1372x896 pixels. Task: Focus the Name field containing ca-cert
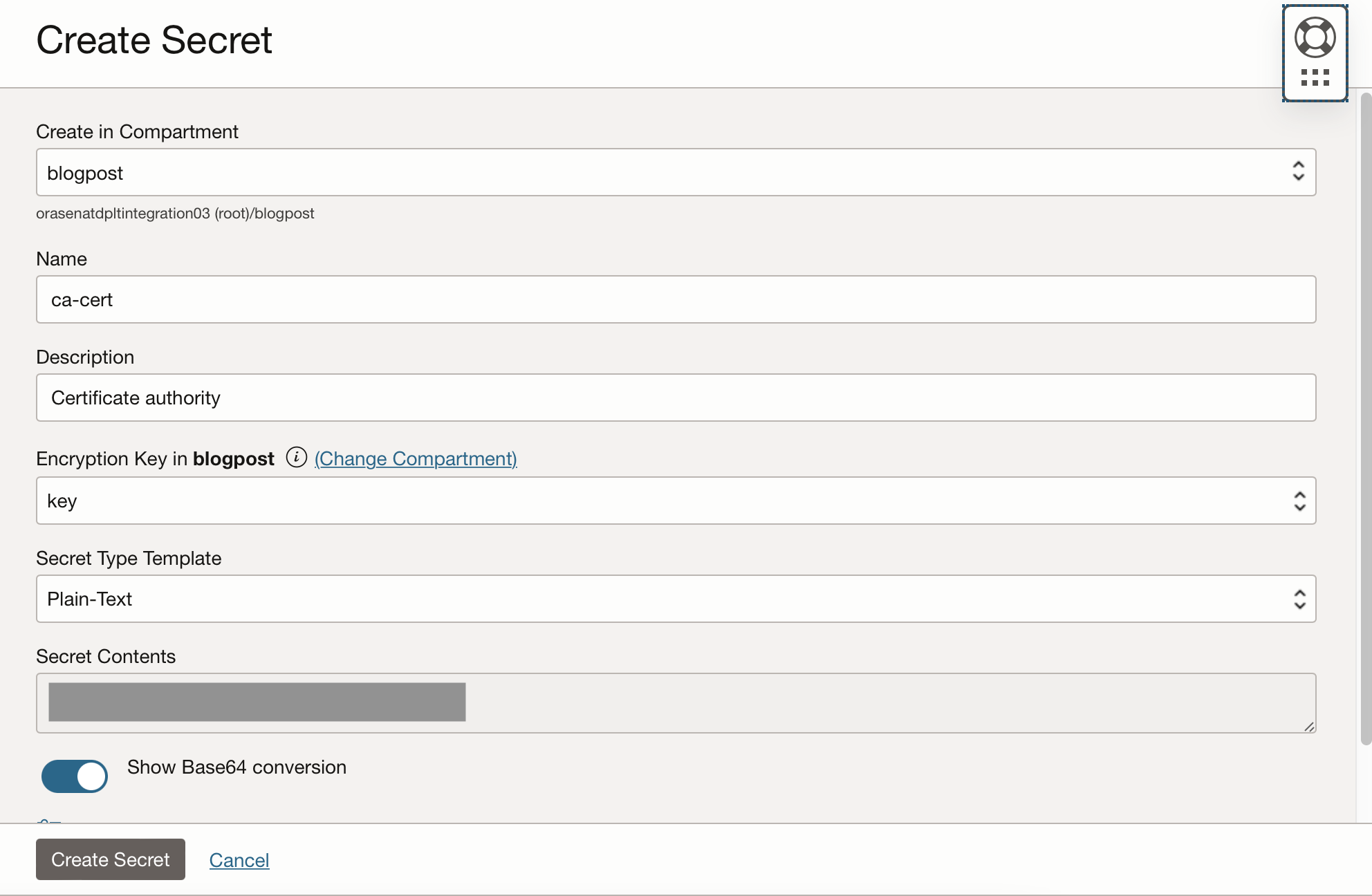point(676,299)
